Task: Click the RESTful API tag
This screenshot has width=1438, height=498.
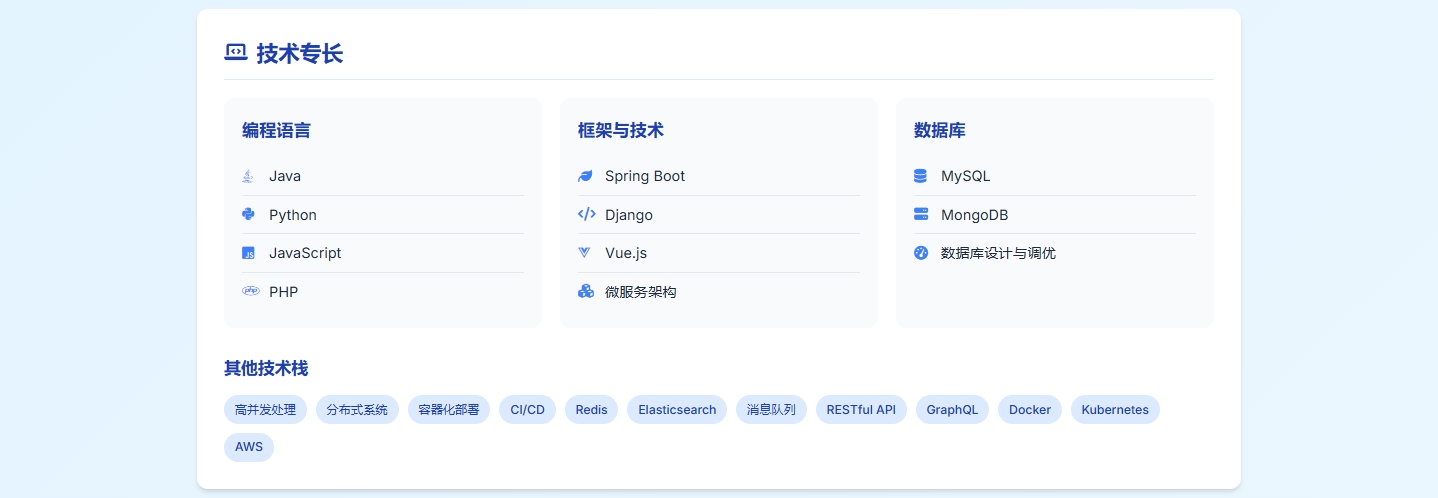Action: coord(861,410)
